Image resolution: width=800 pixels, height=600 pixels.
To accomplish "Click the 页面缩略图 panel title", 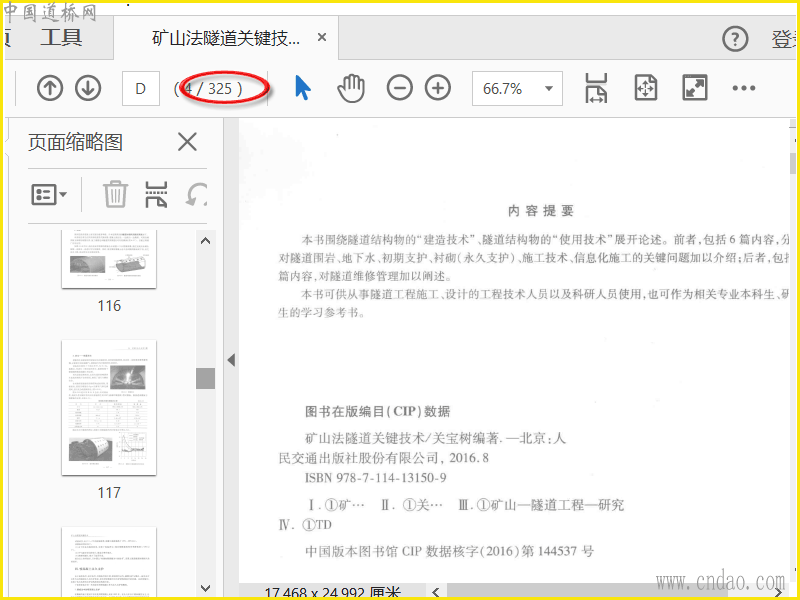I will coord(76,142).
